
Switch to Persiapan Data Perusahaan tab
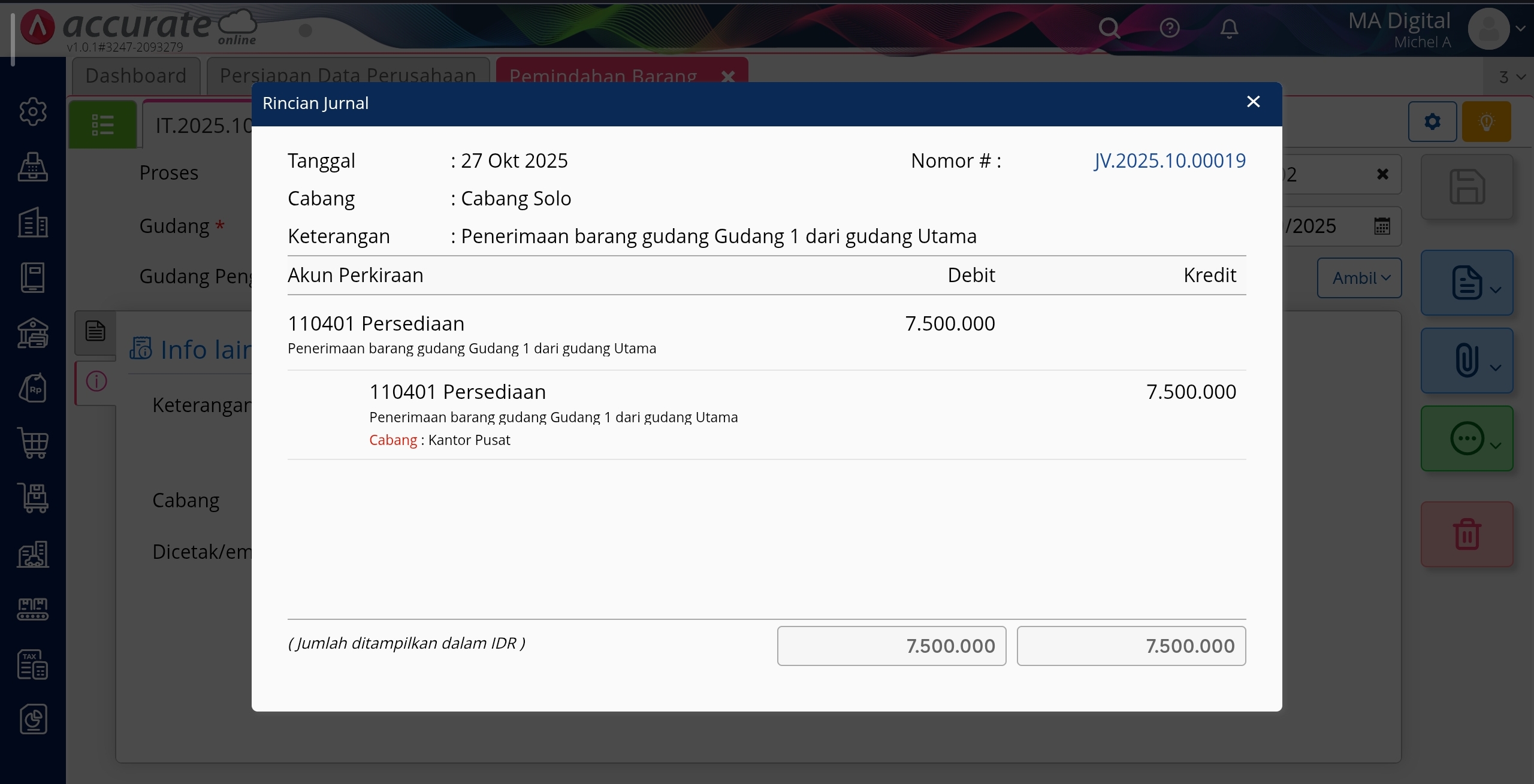(x=348, y=76)
